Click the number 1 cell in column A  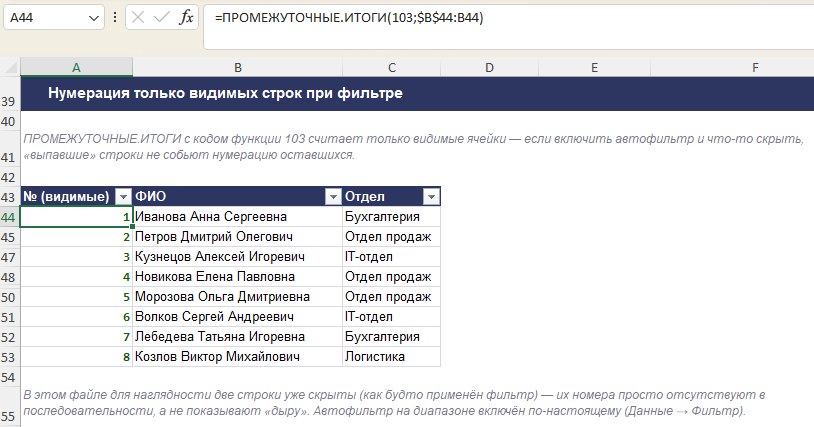coord(76,217)
